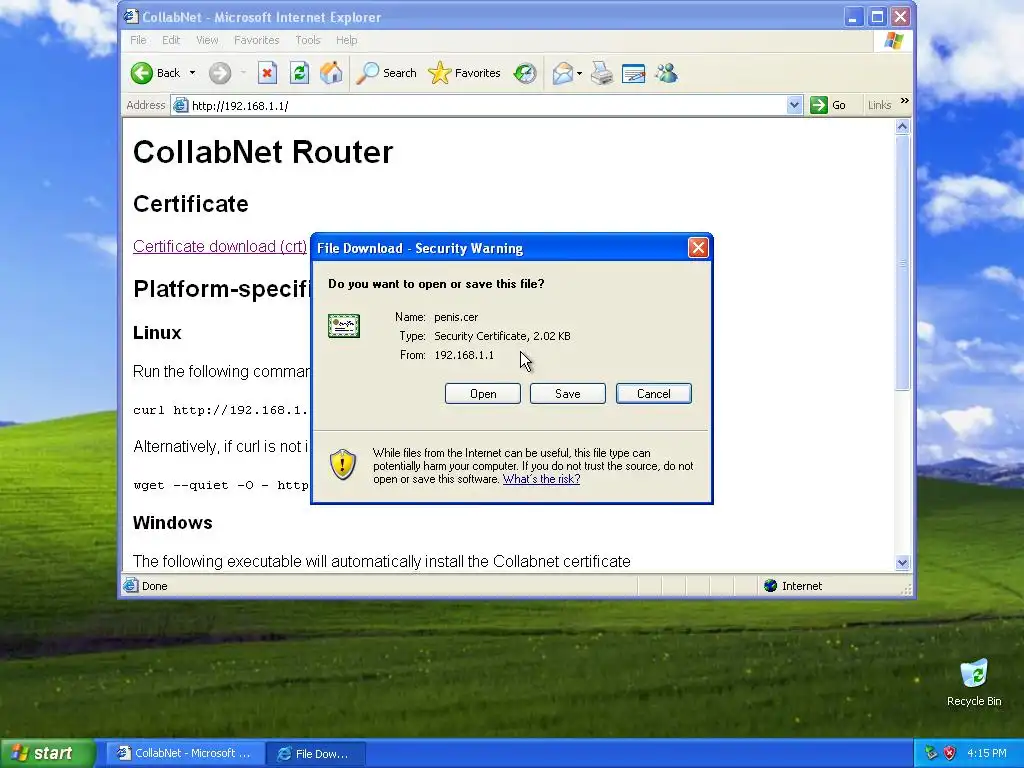This screenshot has height=768, width=1024.
Task: Click Open in the download dialog
Action: (483, 394)
